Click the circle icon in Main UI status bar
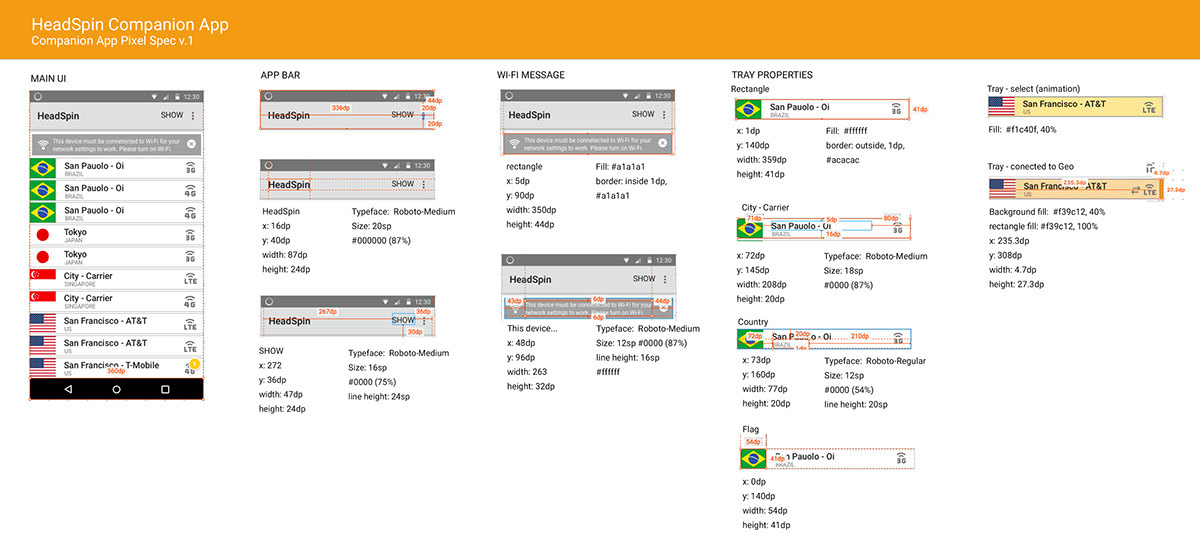The height and width of the screenshot is (542, 1200). tap(37, 97)
